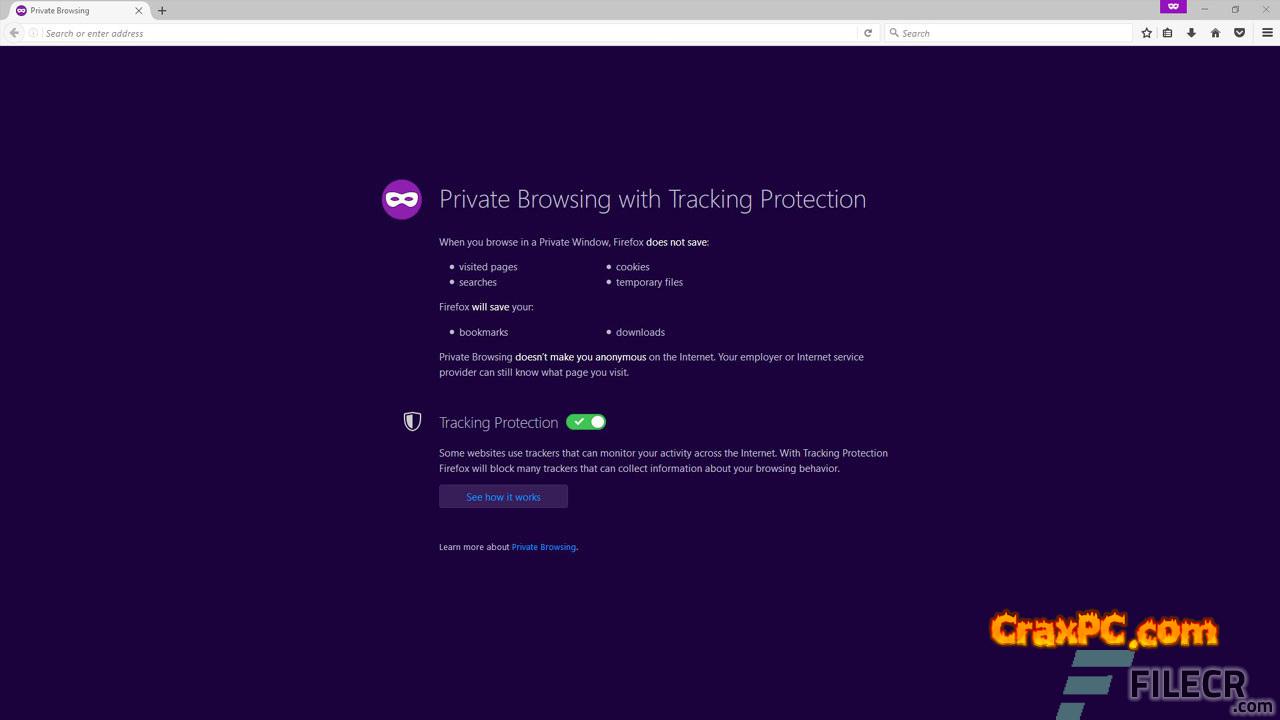Minimize the Firefox window
The width and height of the screenshot is (1280, 720).
[x=1205, y=10]
